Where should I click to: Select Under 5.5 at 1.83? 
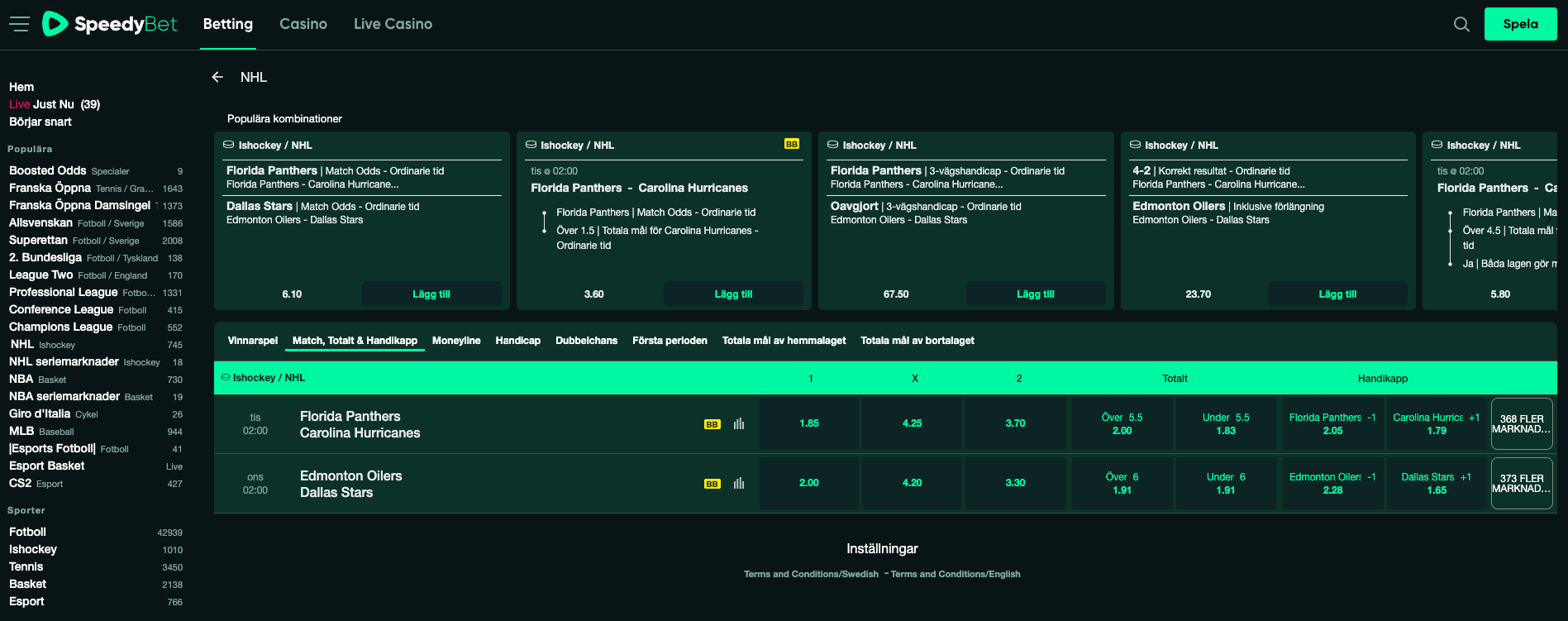[1226, 423]
